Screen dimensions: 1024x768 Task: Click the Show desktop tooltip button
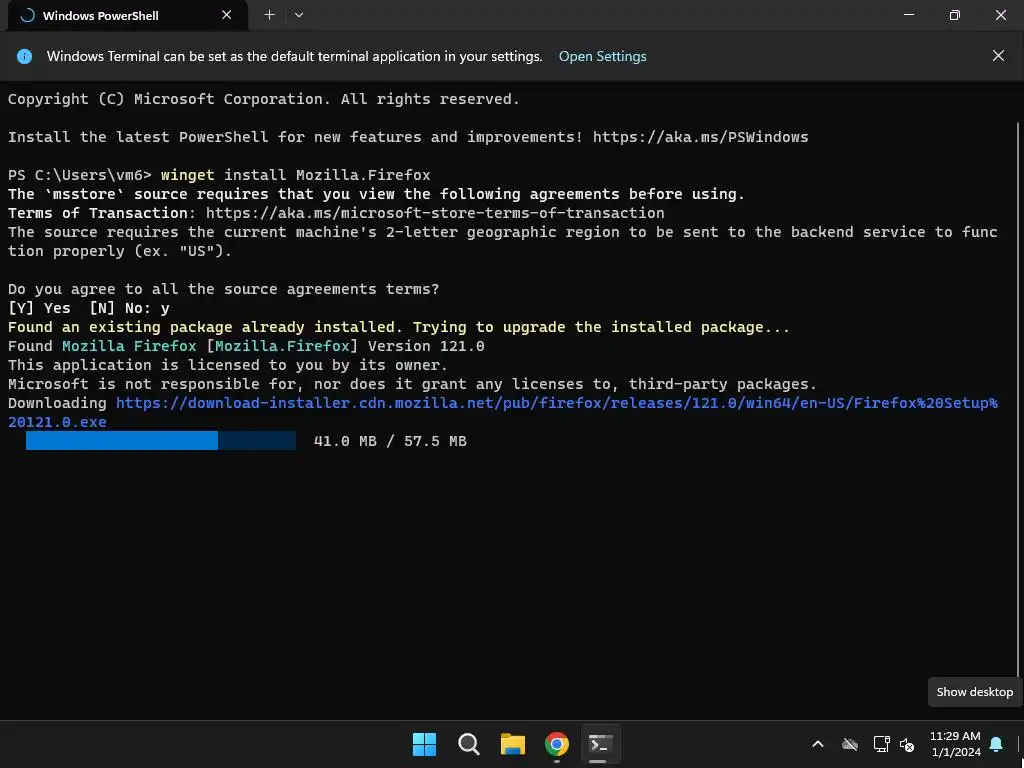[974, 692]
